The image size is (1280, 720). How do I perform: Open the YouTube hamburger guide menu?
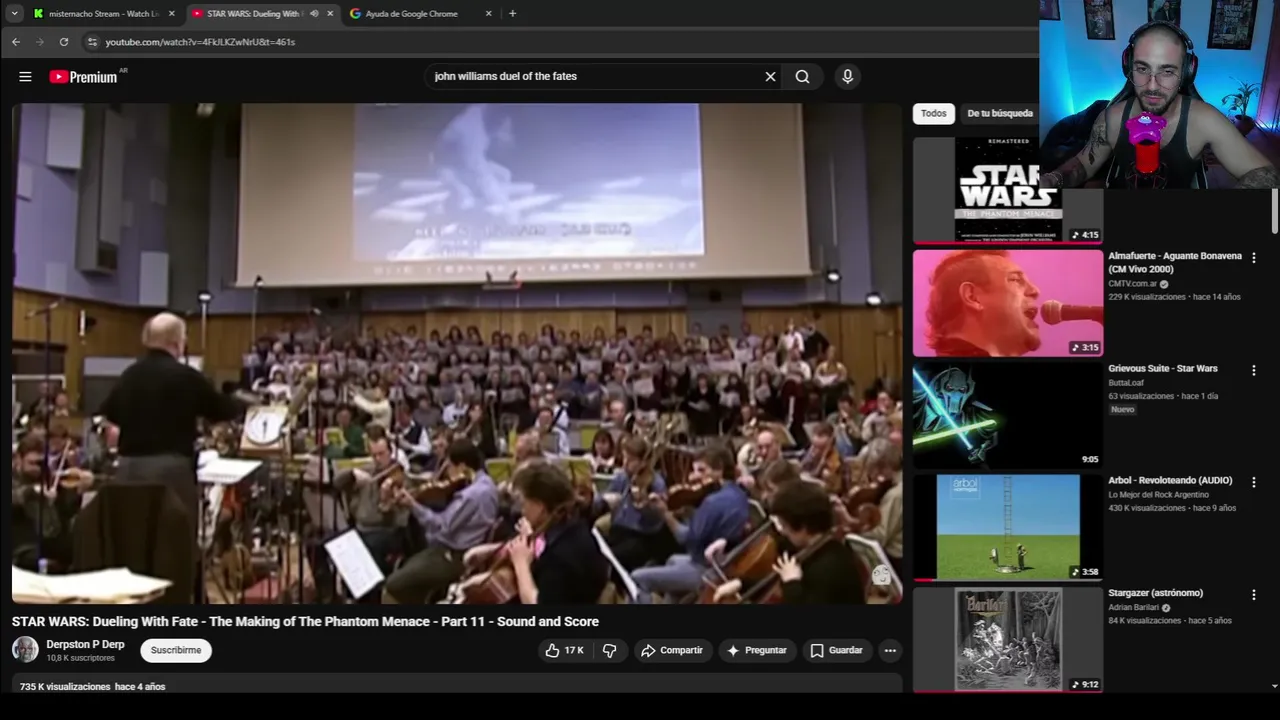[x=25, y=76]
